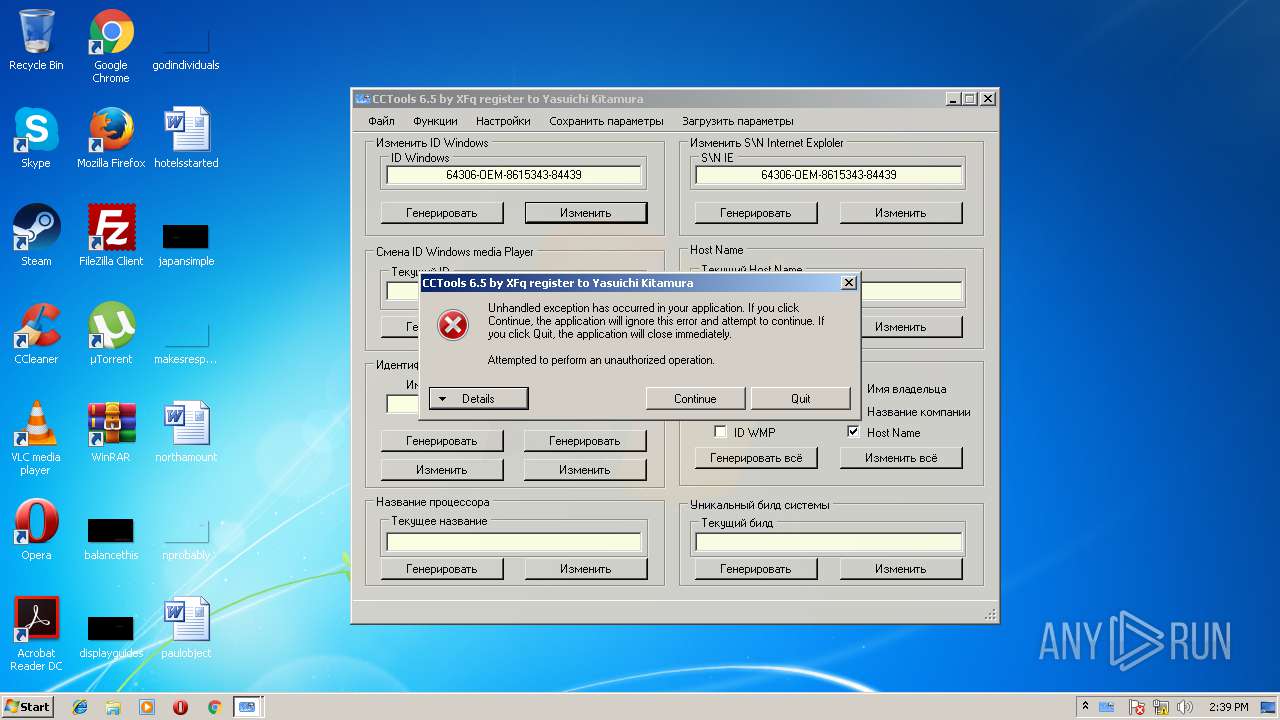Click the CCTools taskbar button

tap(247, 707)
